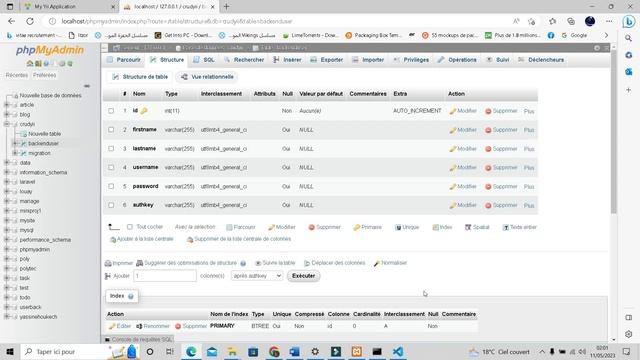Toggle the Tout cocher checkbox
Viewport: 640px width, 360px height.
[x=130, y=227]
